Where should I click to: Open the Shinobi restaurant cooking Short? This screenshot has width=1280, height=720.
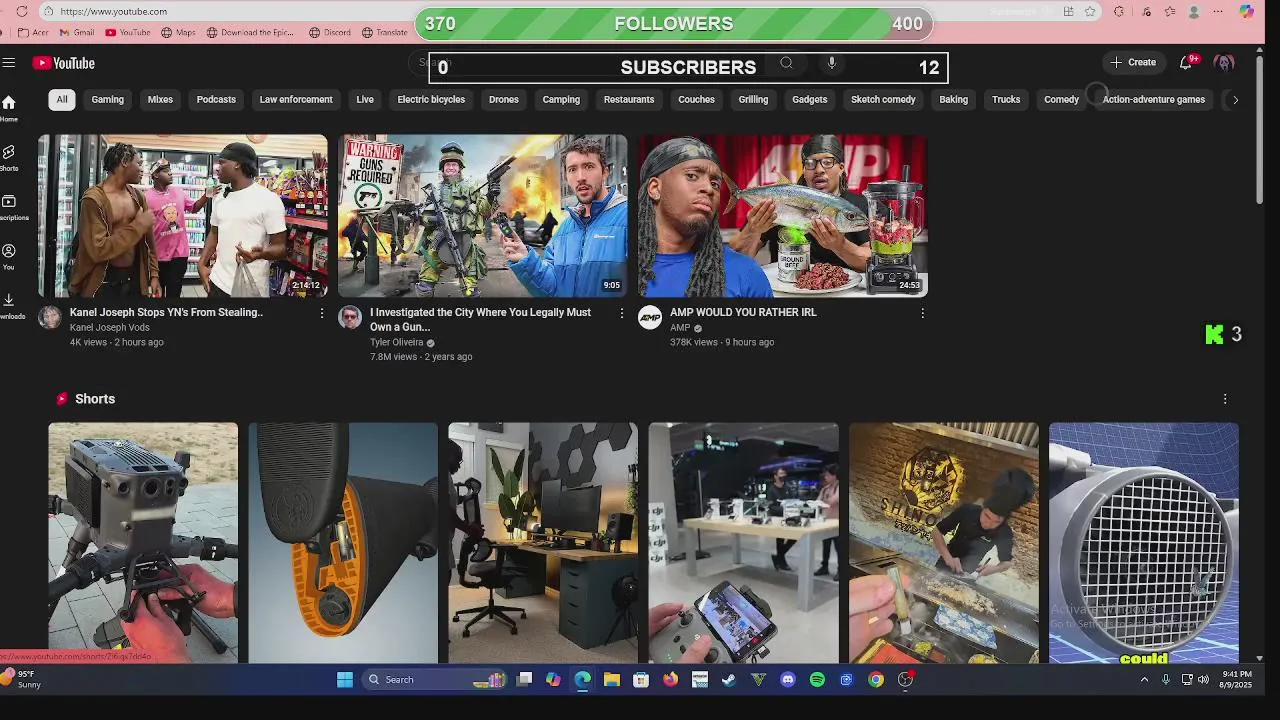click(x=944, y=542)
